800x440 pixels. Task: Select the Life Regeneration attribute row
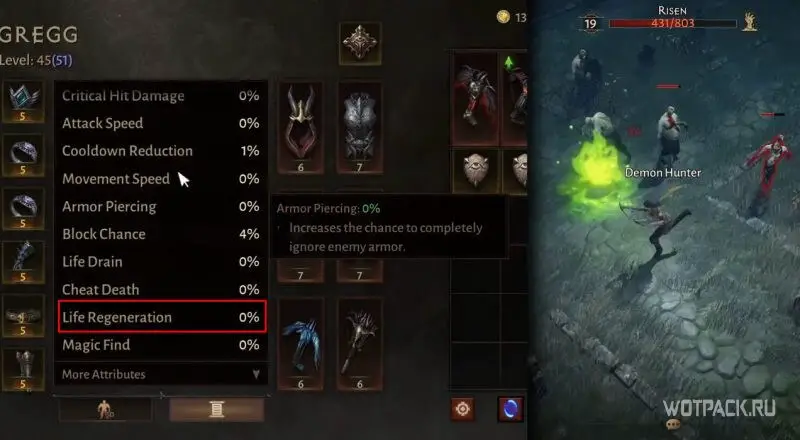click(x=162, y=317)
